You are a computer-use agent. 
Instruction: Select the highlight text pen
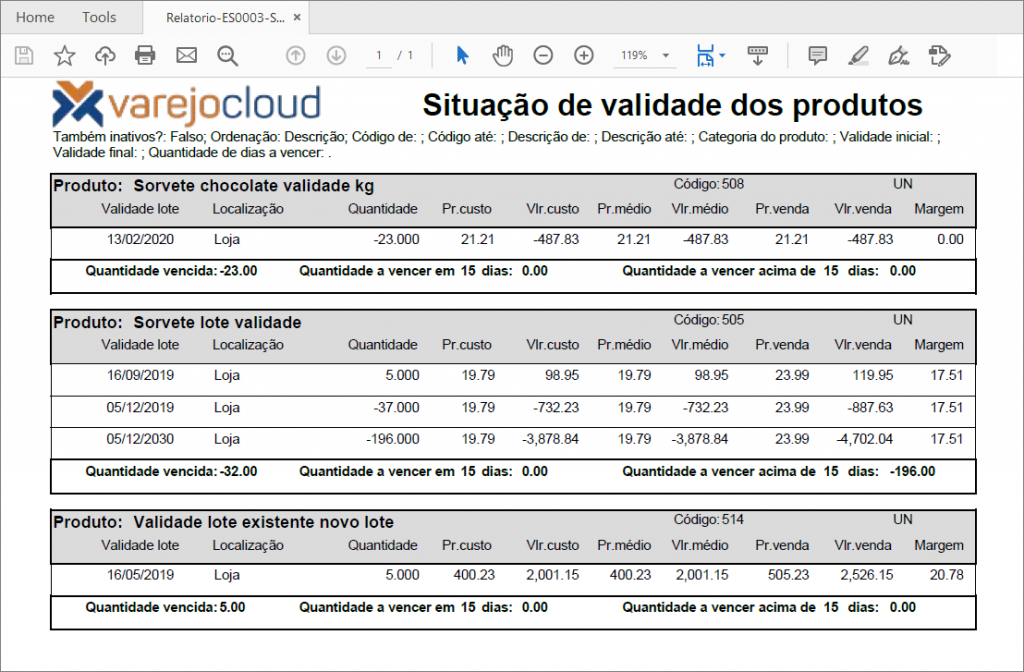coord(857,55)
